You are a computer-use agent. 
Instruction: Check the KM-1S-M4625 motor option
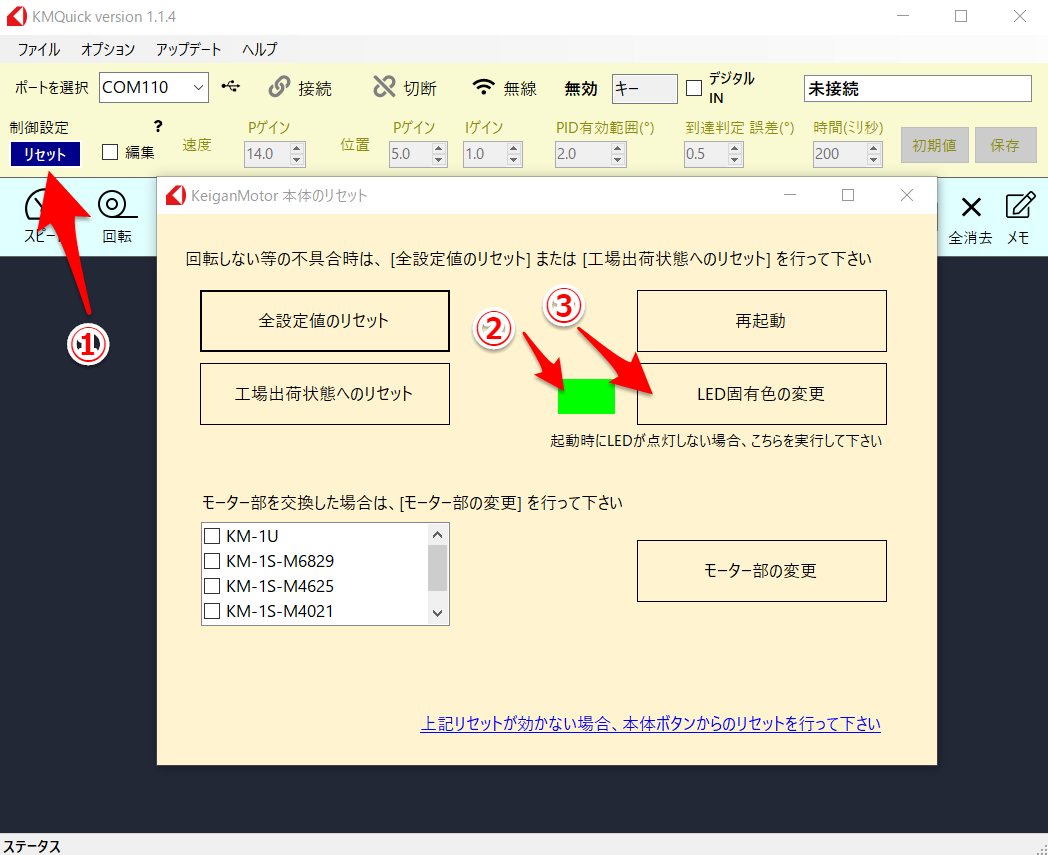click(212, 586)
